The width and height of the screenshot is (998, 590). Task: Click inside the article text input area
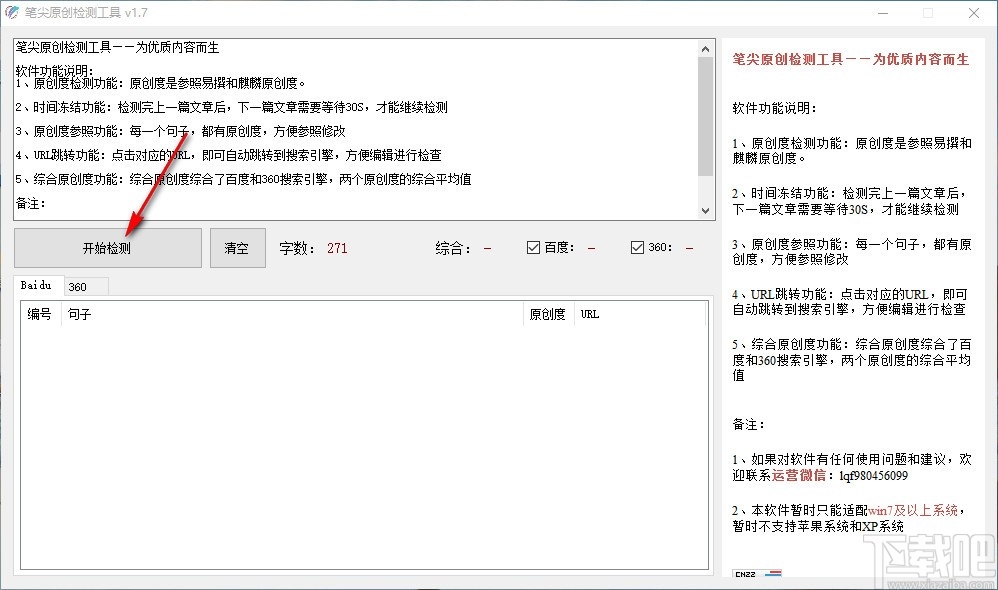coord(355,129)
